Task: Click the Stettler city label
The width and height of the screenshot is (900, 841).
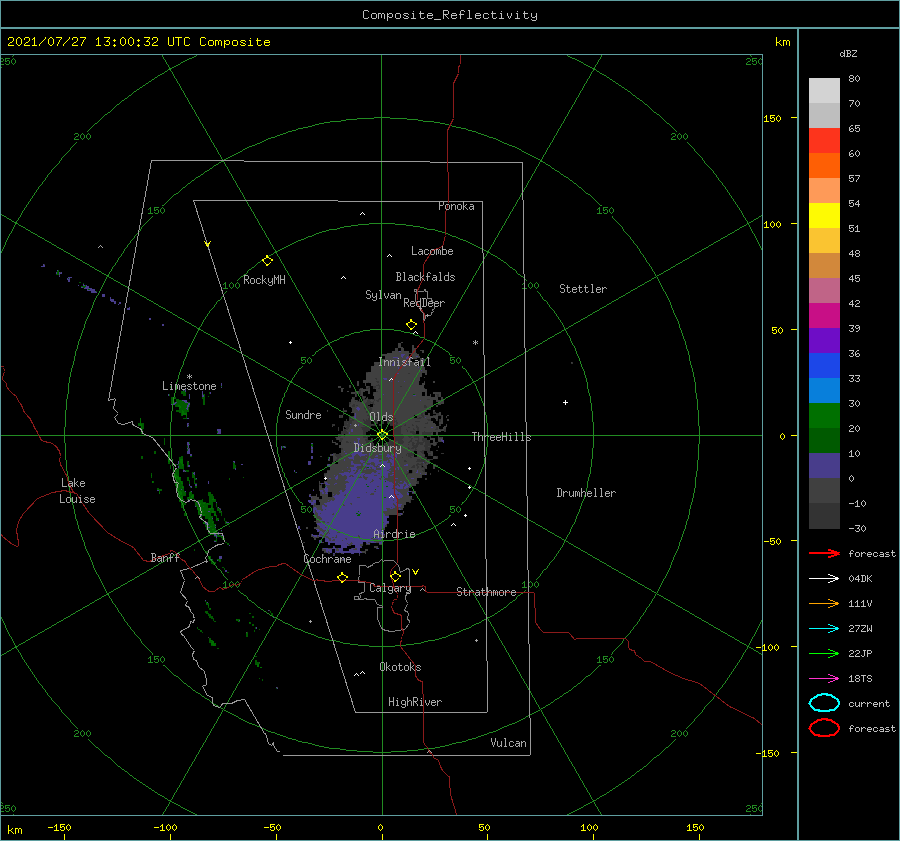Action: [583, 289]
